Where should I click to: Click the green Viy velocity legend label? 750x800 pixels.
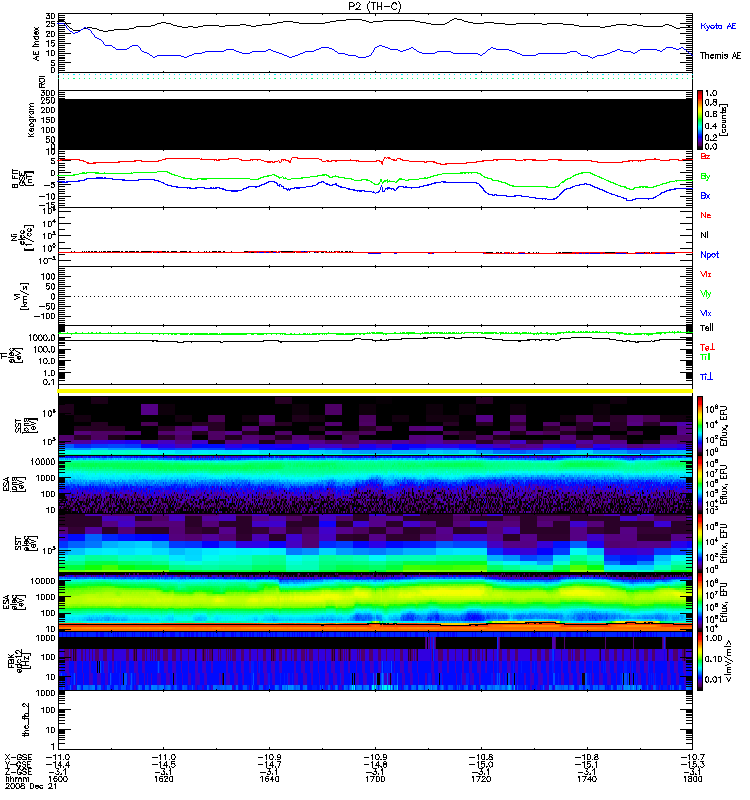point(705,294)
